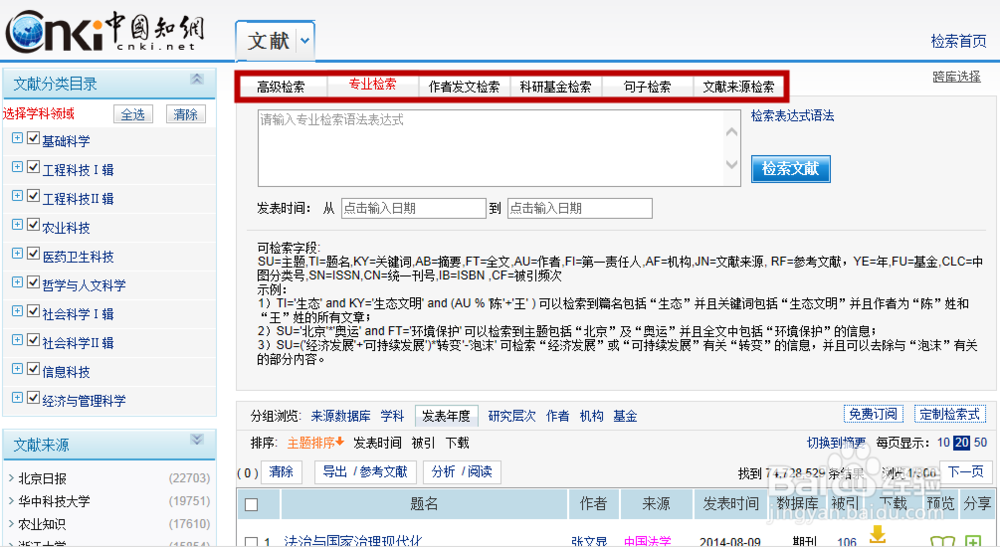Viewport: 1000px width, 547px height.
Task: Toggle the 哲学与人文科学 checkbox
Action: click(x=34, y=282)
